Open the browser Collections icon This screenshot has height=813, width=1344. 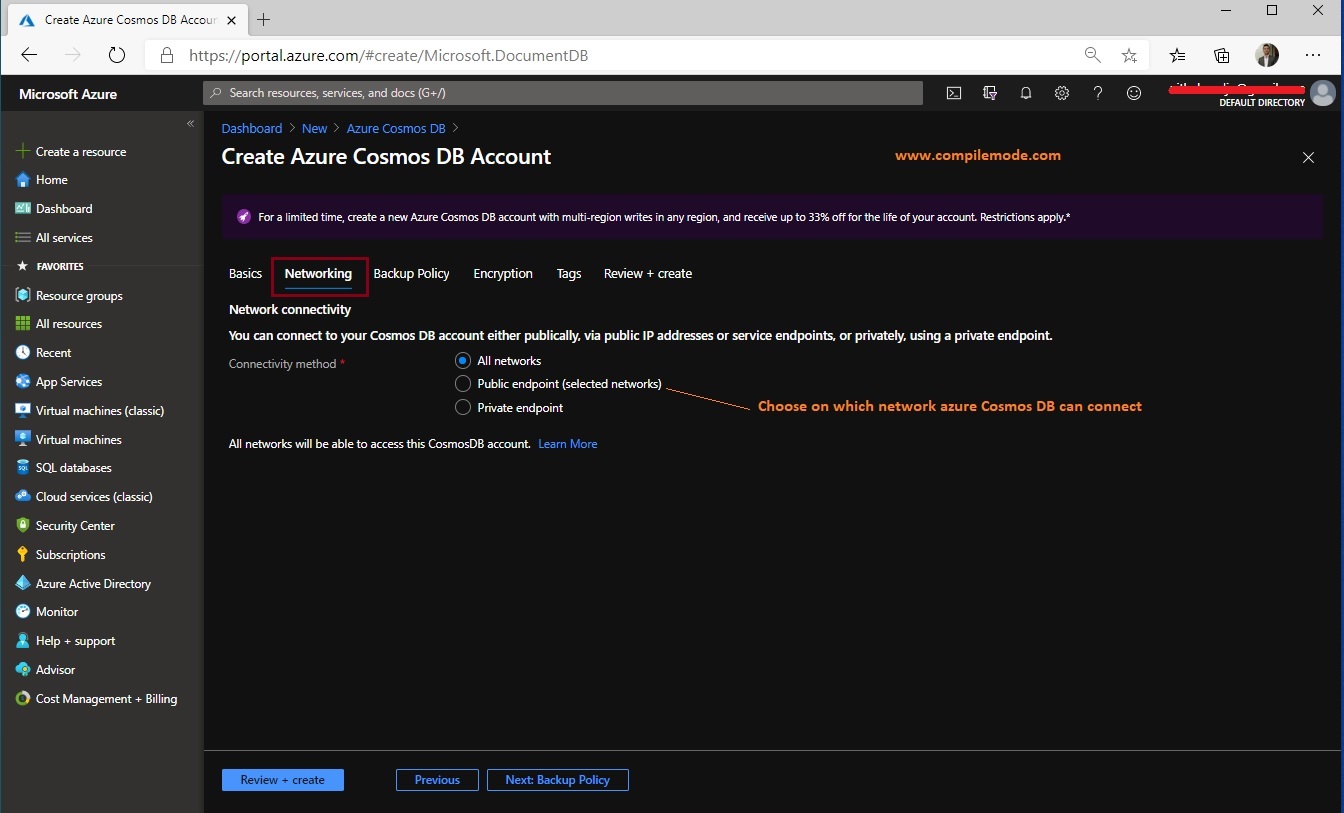1222,56
